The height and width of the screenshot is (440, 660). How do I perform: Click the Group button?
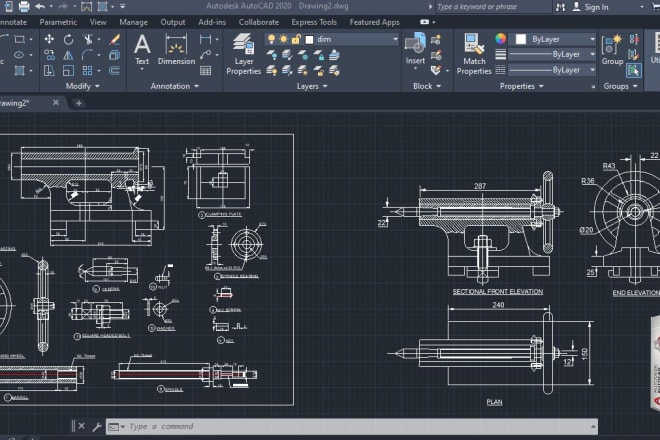point(612,50)
